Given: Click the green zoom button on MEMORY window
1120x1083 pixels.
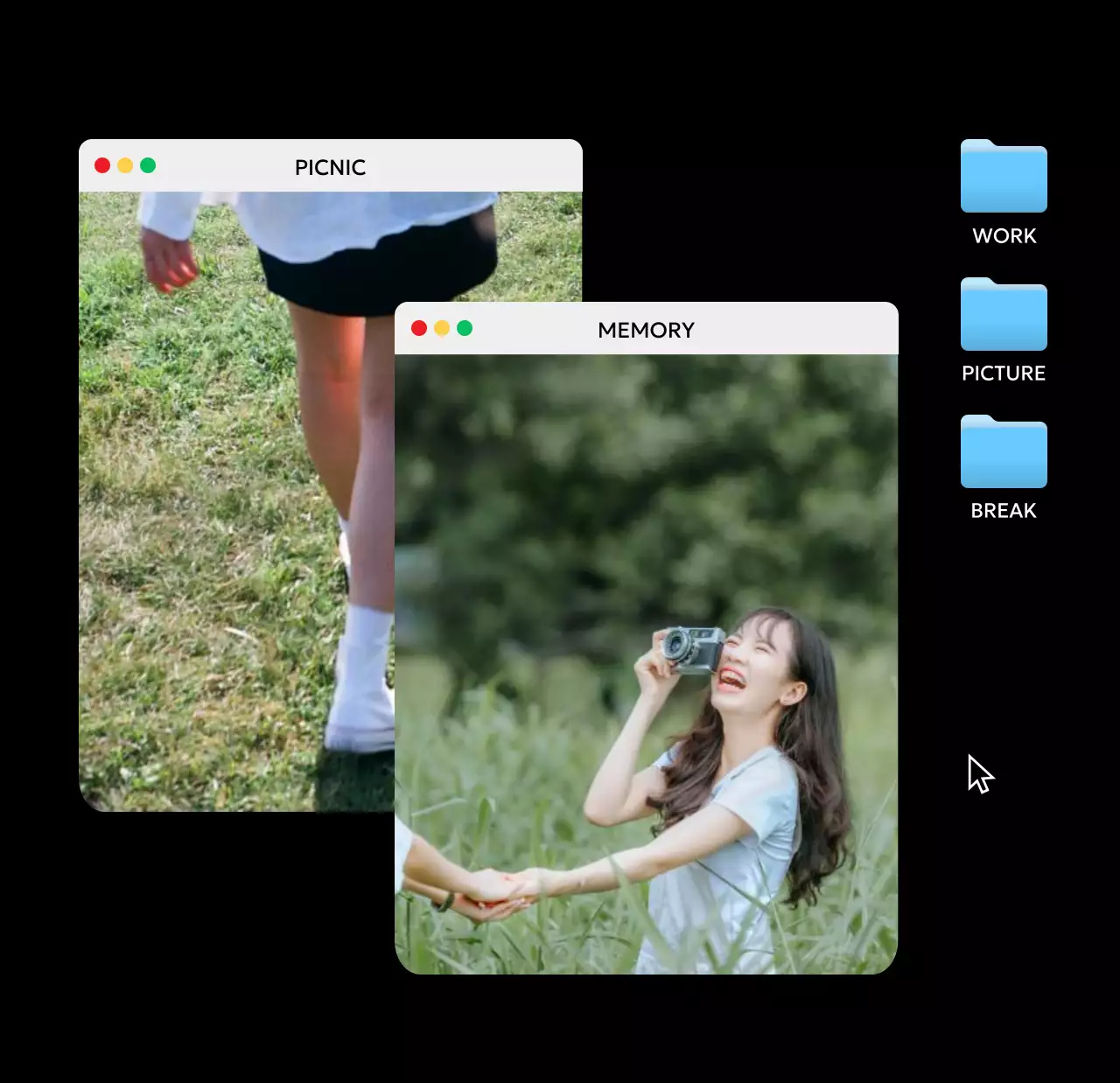Looking at the screenshot, I should pos(463,330).
